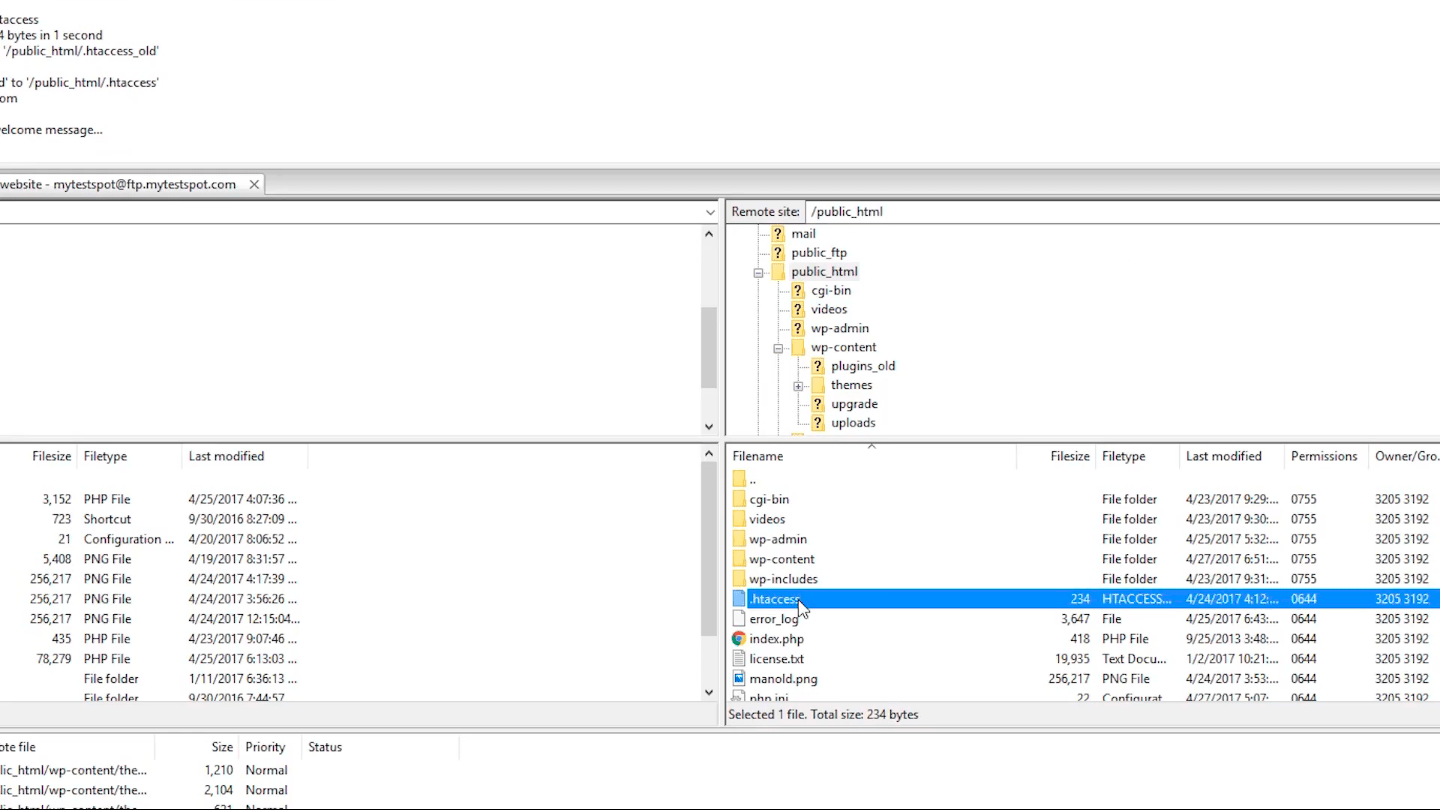
Task: Click wp-content folder icon in file list
Action: tap(739, 559)
